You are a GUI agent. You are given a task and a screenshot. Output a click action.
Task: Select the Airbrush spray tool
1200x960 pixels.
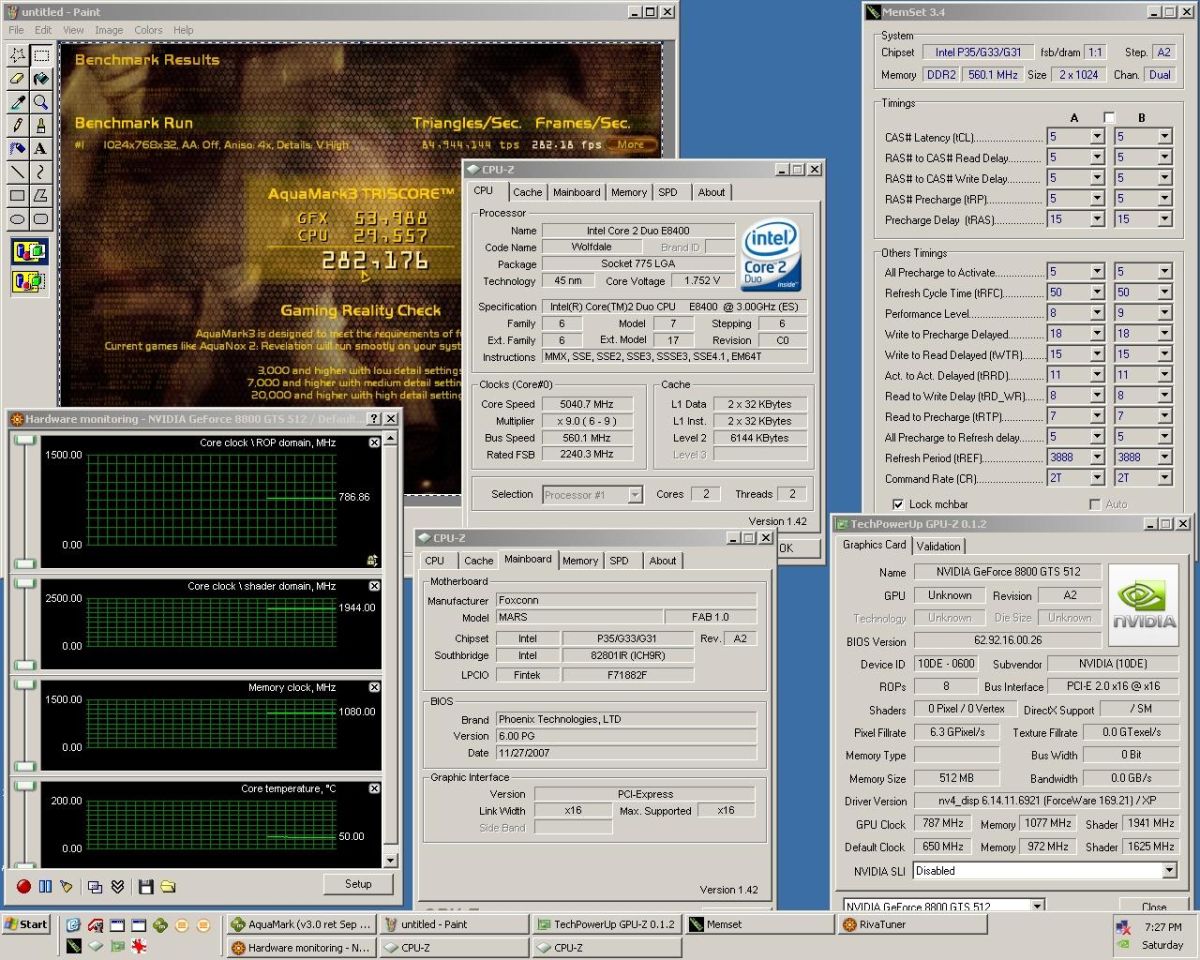[17, 149]
